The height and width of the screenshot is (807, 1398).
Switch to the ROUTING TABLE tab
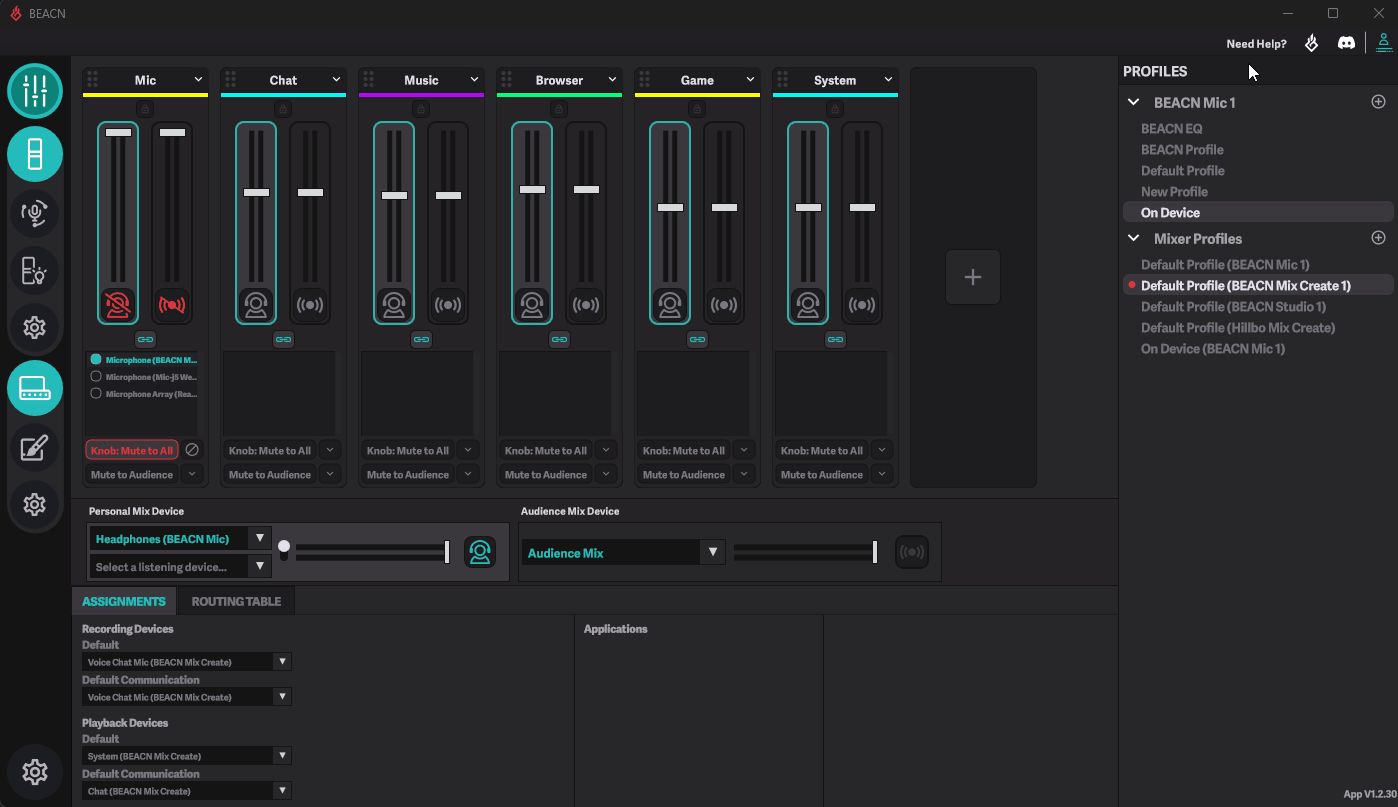tap(236, 601)
